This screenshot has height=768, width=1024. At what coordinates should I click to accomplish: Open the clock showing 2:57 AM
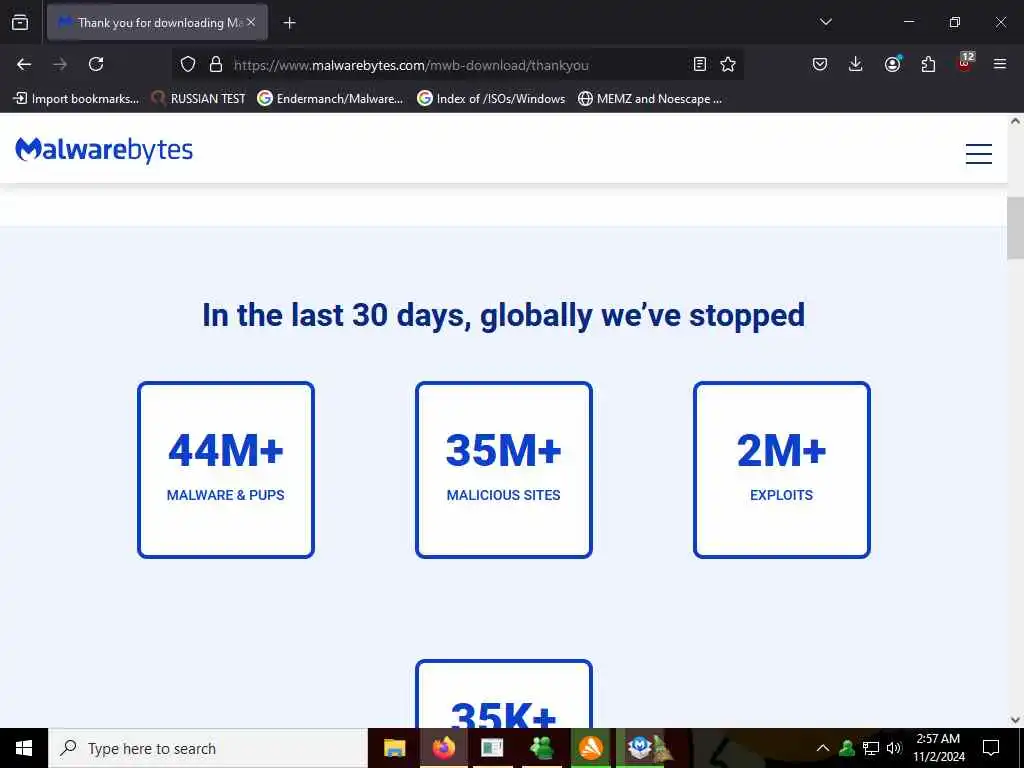point(938,748)
